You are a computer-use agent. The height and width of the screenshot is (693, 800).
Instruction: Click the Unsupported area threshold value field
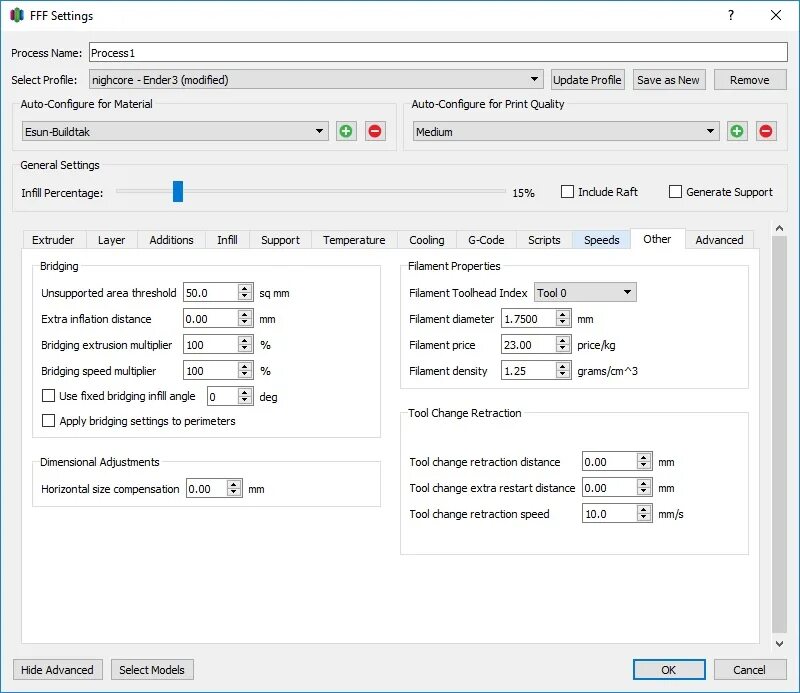[211, 292]
